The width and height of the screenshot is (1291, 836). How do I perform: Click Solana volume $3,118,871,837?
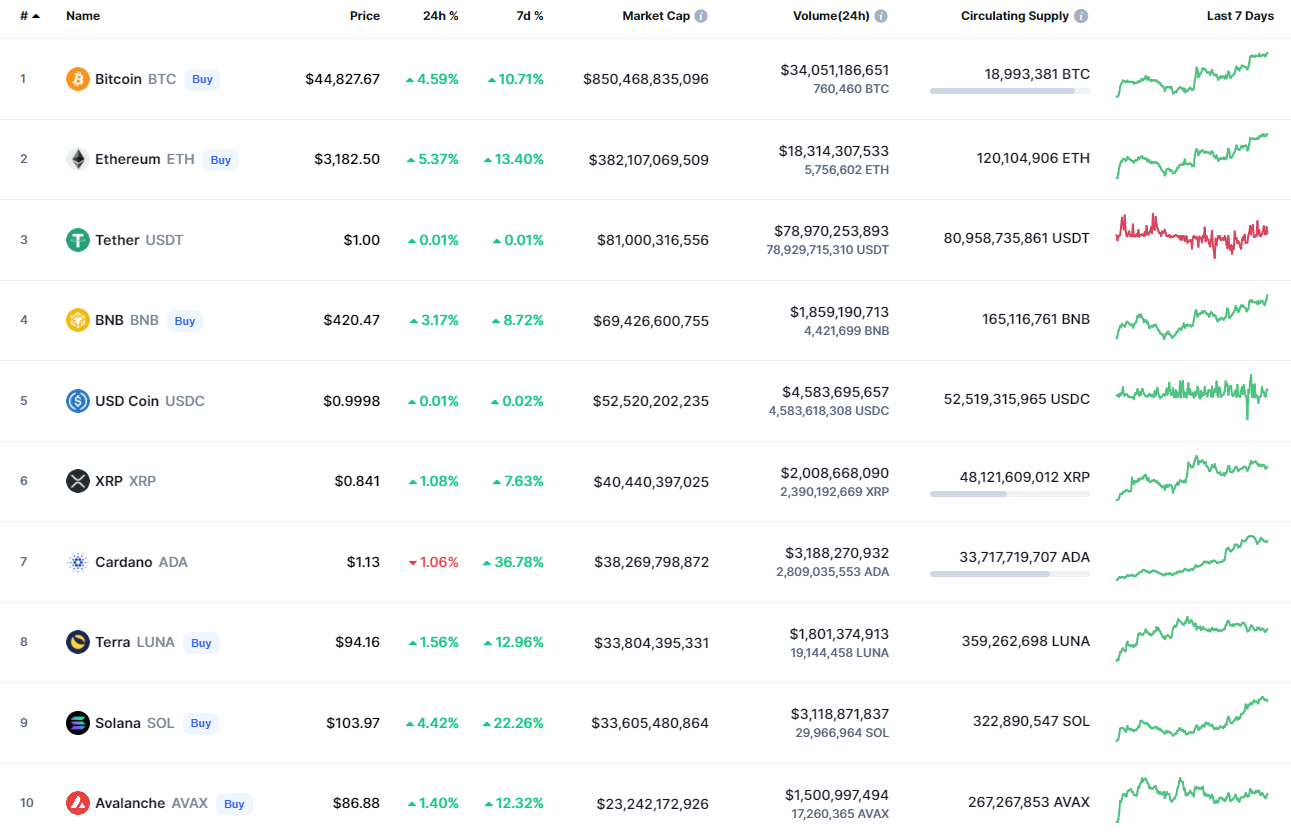(x=839, y=714)
